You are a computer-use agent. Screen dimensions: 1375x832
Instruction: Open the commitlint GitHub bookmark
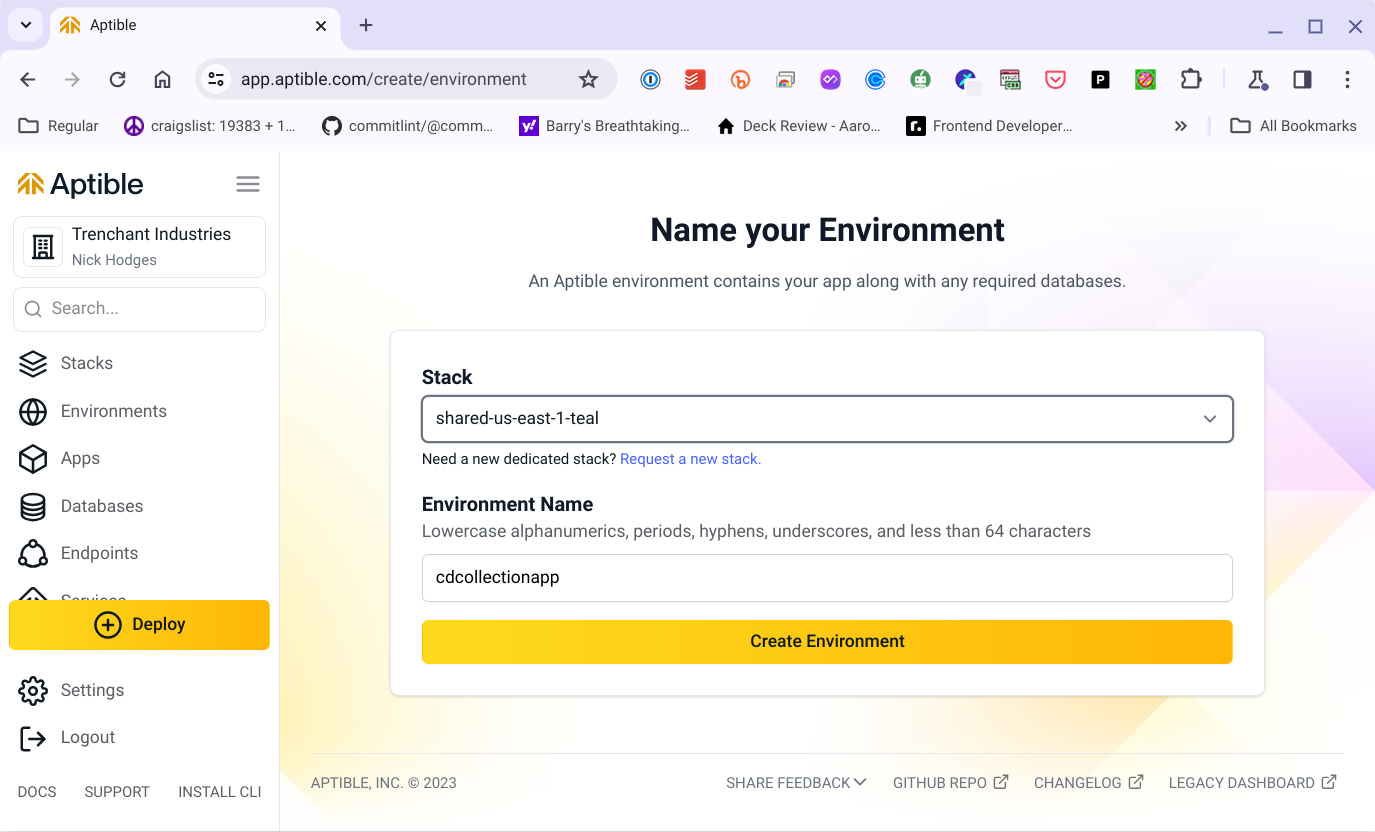(x=408, y=126)
